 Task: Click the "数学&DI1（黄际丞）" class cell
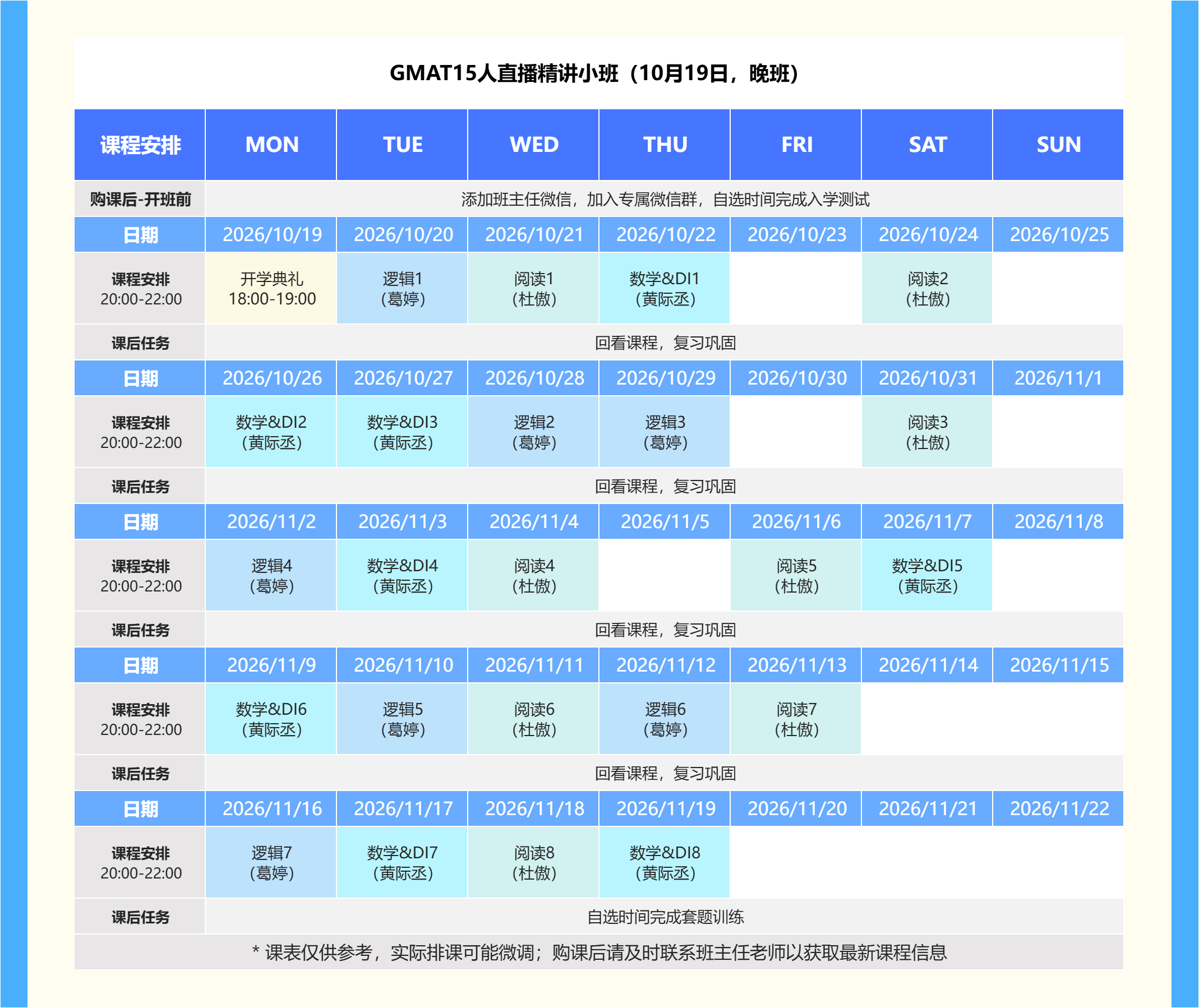665,288
